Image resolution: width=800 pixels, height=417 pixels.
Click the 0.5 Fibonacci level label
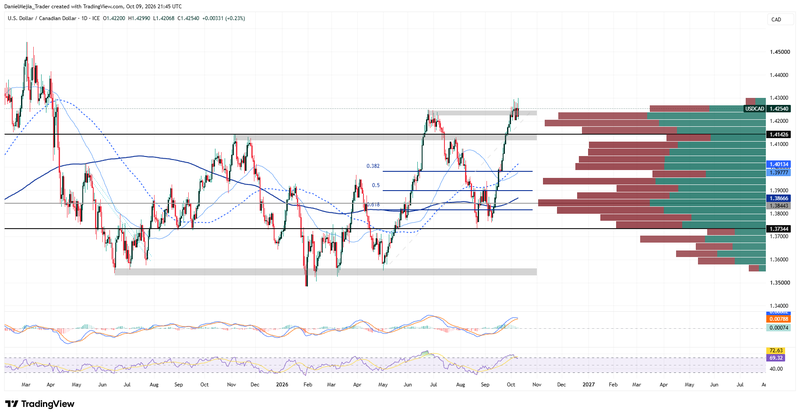pos(376,185)
